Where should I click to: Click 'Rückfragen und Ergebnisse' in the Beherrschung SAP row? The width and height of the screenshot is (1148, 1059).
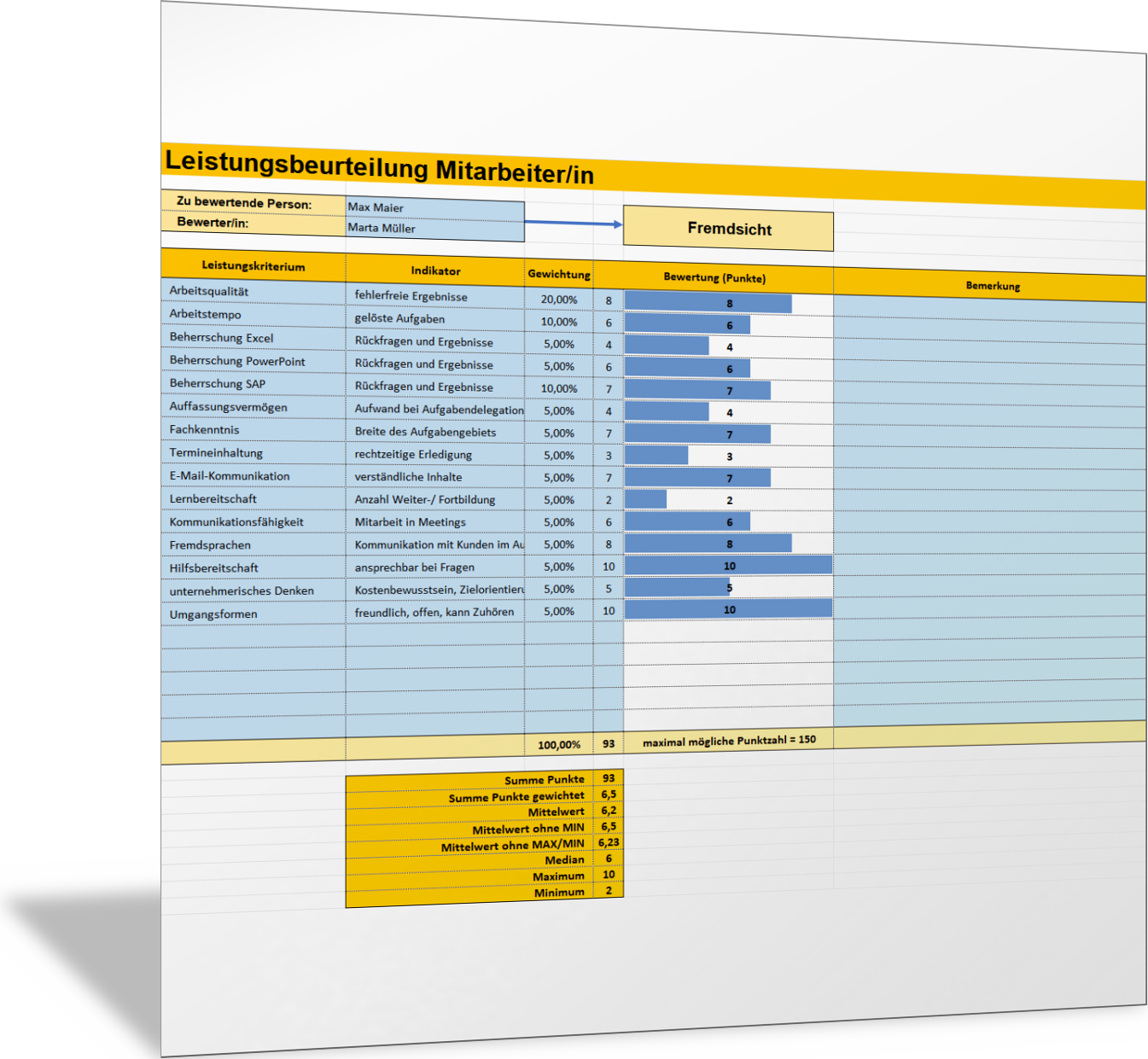tap(435, 387)
